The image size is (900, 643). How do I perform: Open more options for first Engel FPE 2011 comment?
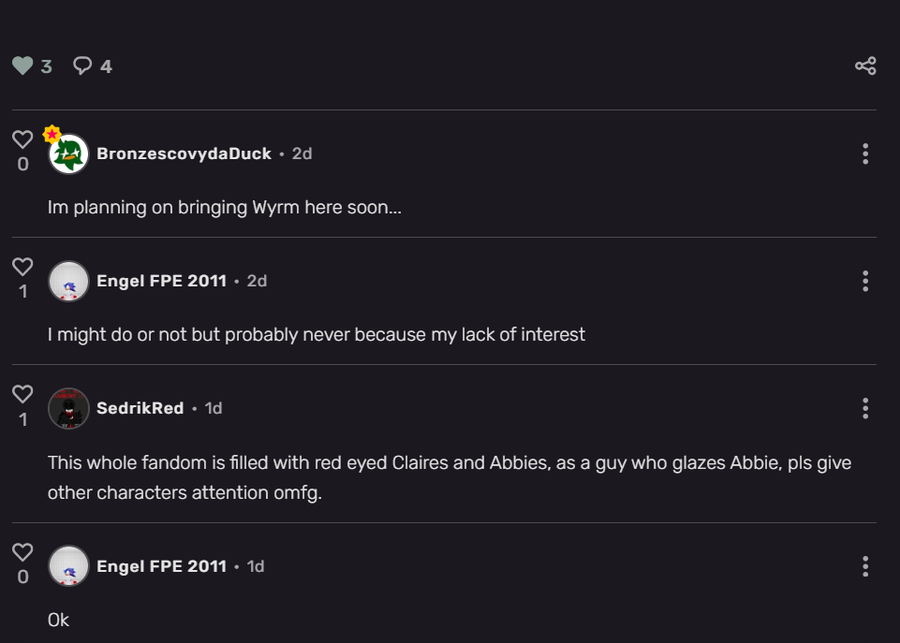click(865, 281)
